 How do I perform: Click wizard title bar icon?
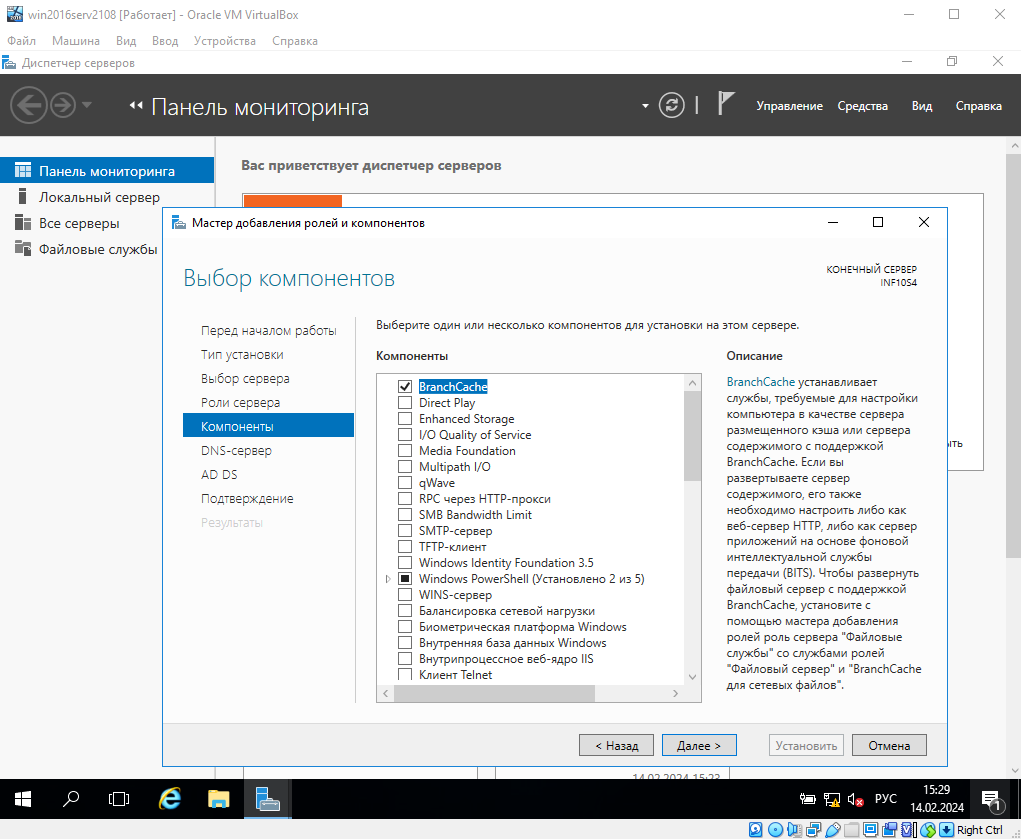pos(178,223)
